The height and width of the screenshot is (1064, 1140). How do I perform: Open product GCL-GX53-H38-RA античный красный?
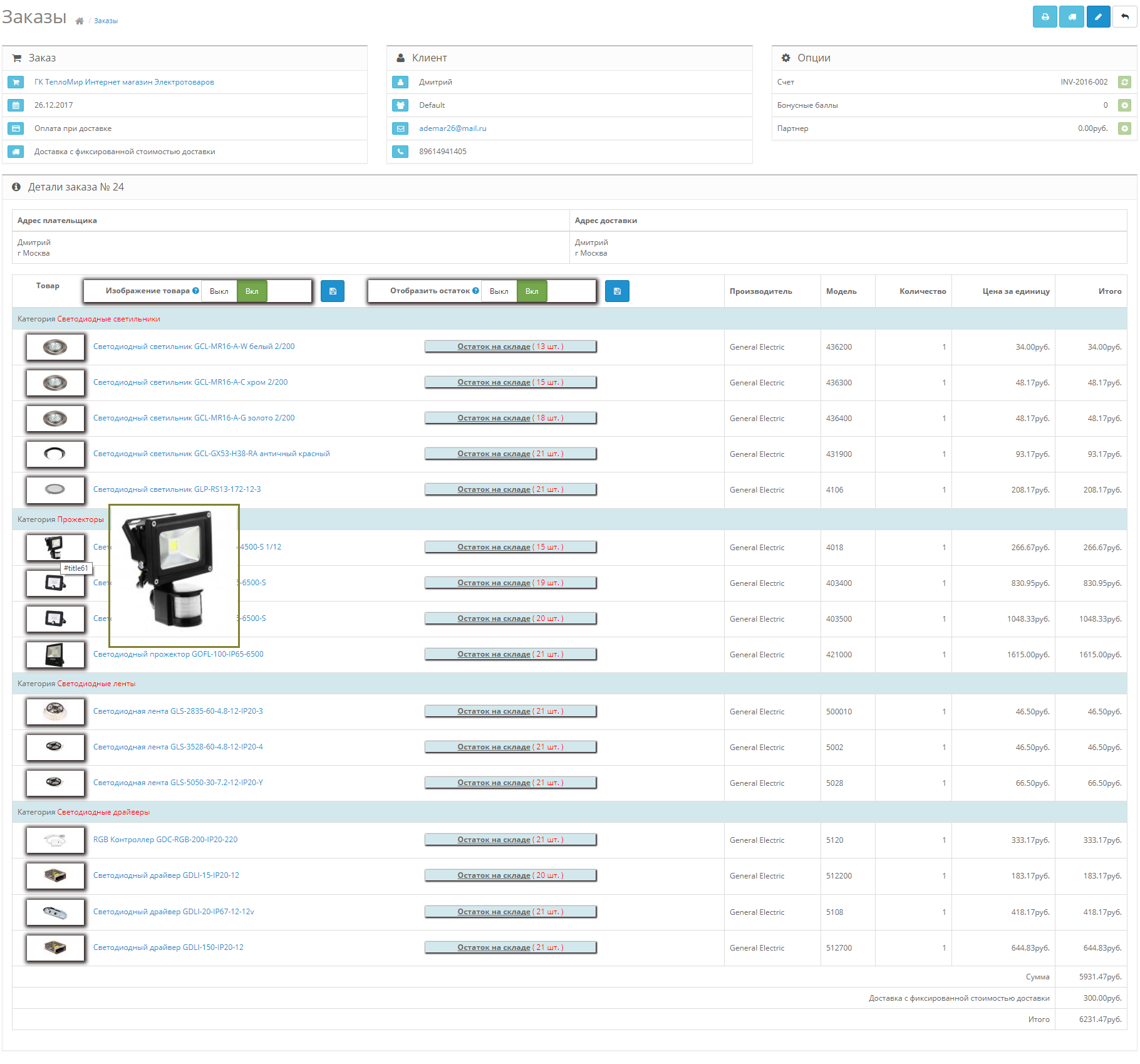[x=211, y=454]
